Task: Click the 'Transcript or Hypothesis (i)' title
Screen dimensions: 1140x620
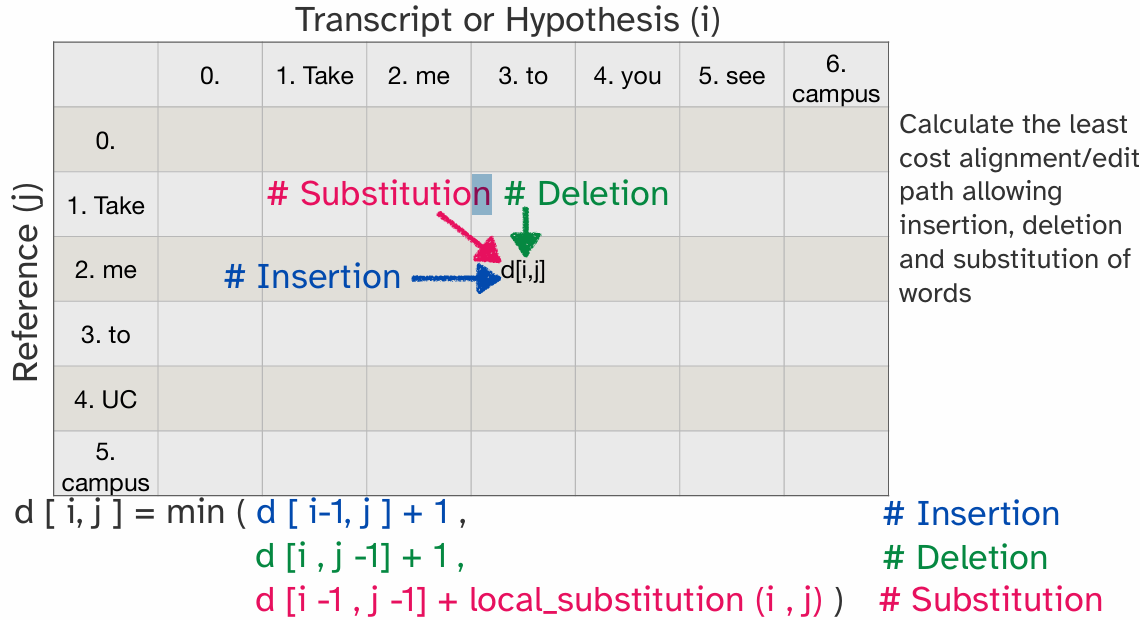Action: (x=507, y=20)
